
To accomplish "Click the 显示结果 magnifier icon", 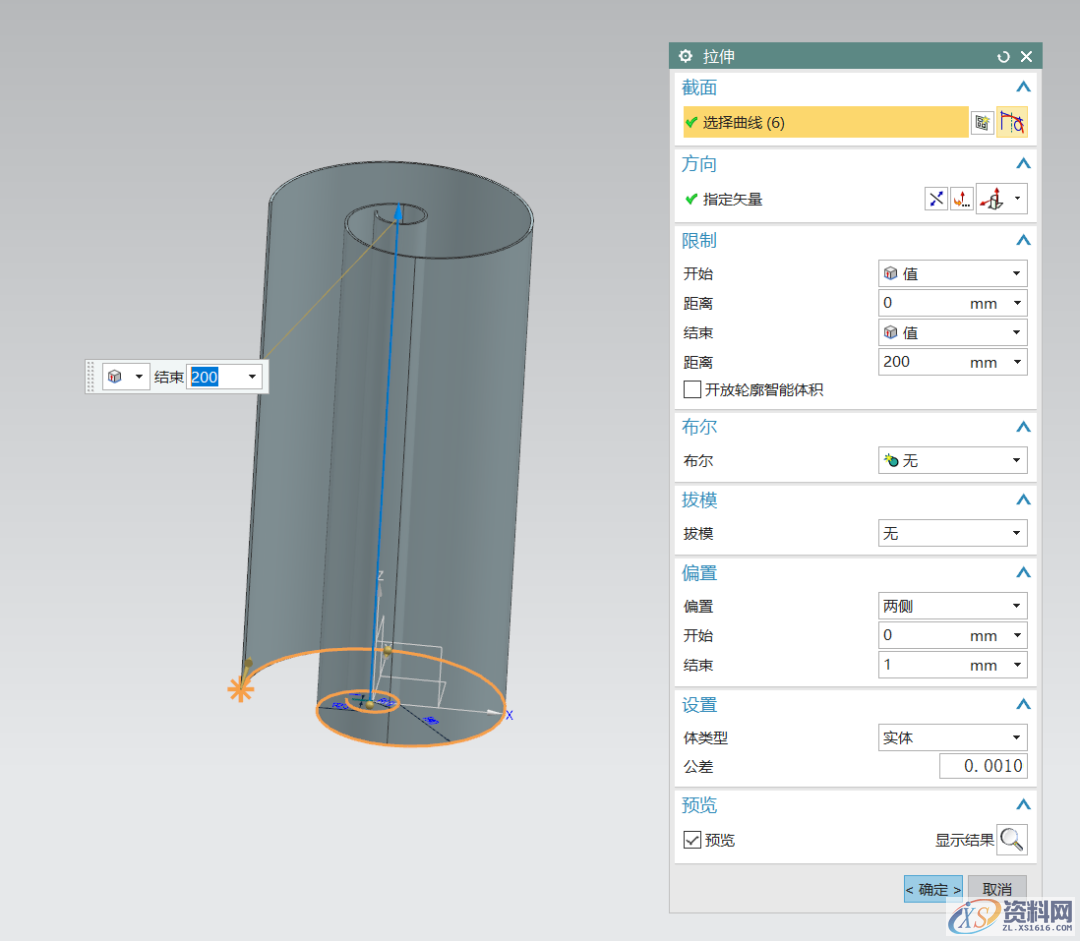I will point(1012,840).
